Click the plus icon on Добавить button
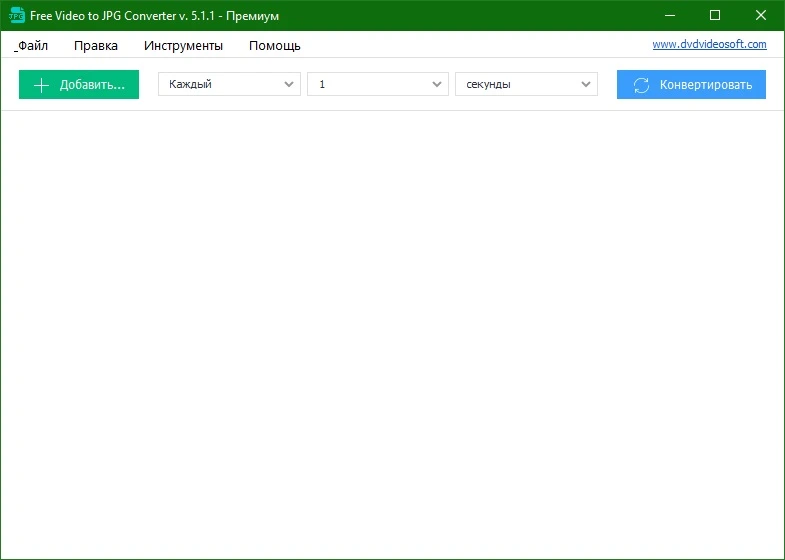785x560 pixels. pos(42,85)
